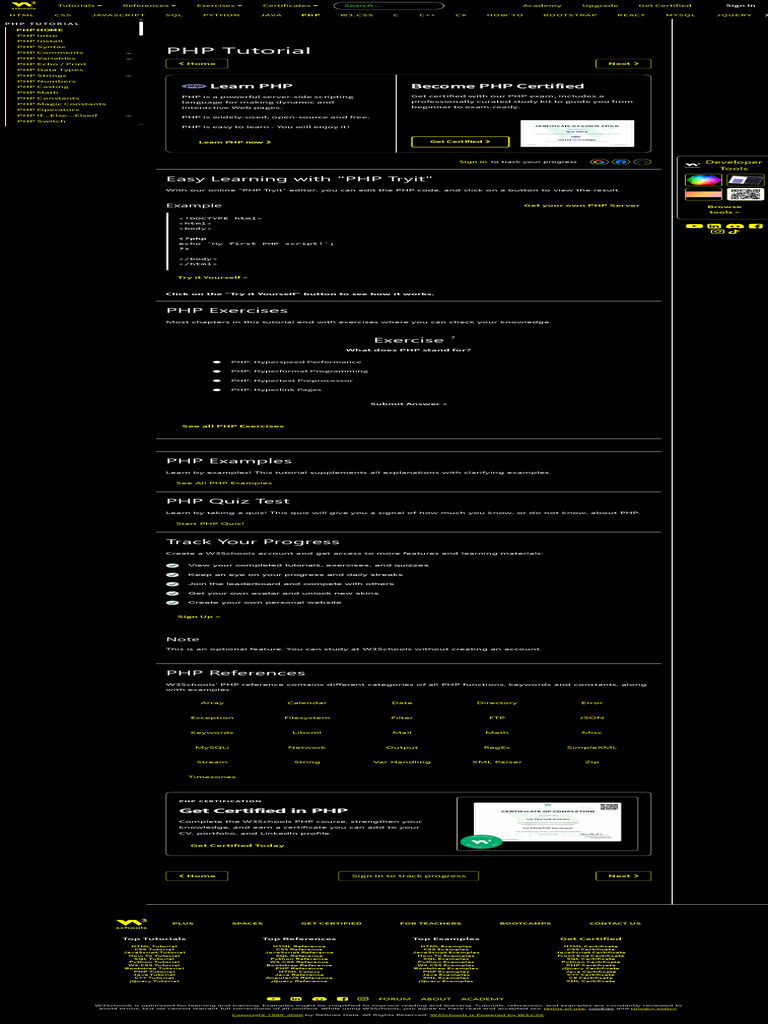The width and height of the screenshot is (768, 1024).
Task: Click the left sidebar scrollbar
Action: coord(140,29)
